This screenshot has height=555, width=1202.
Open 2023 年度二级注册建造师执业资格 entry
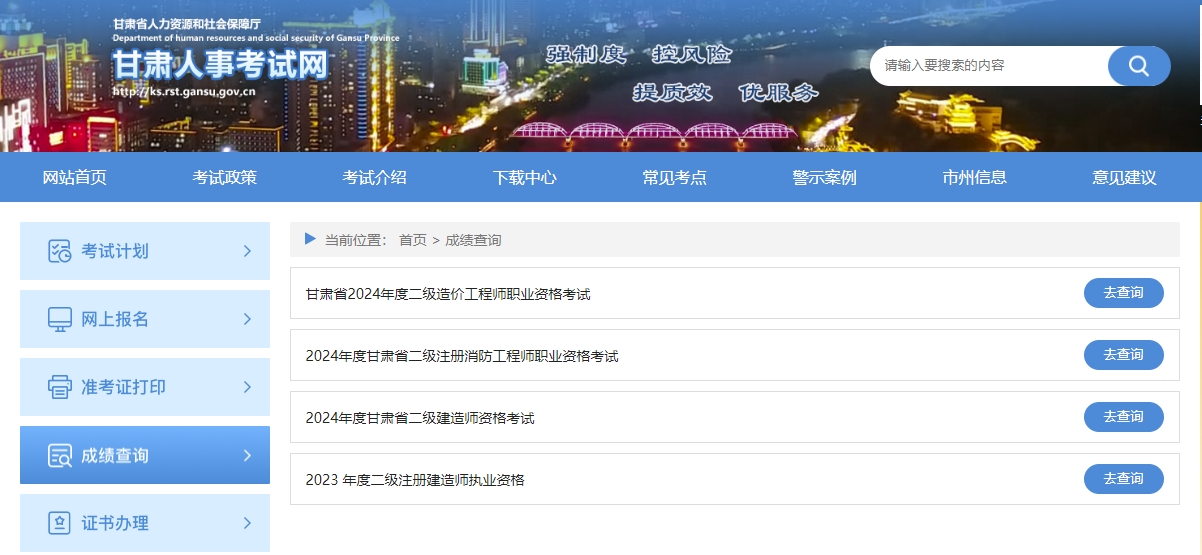click(415, 480)
